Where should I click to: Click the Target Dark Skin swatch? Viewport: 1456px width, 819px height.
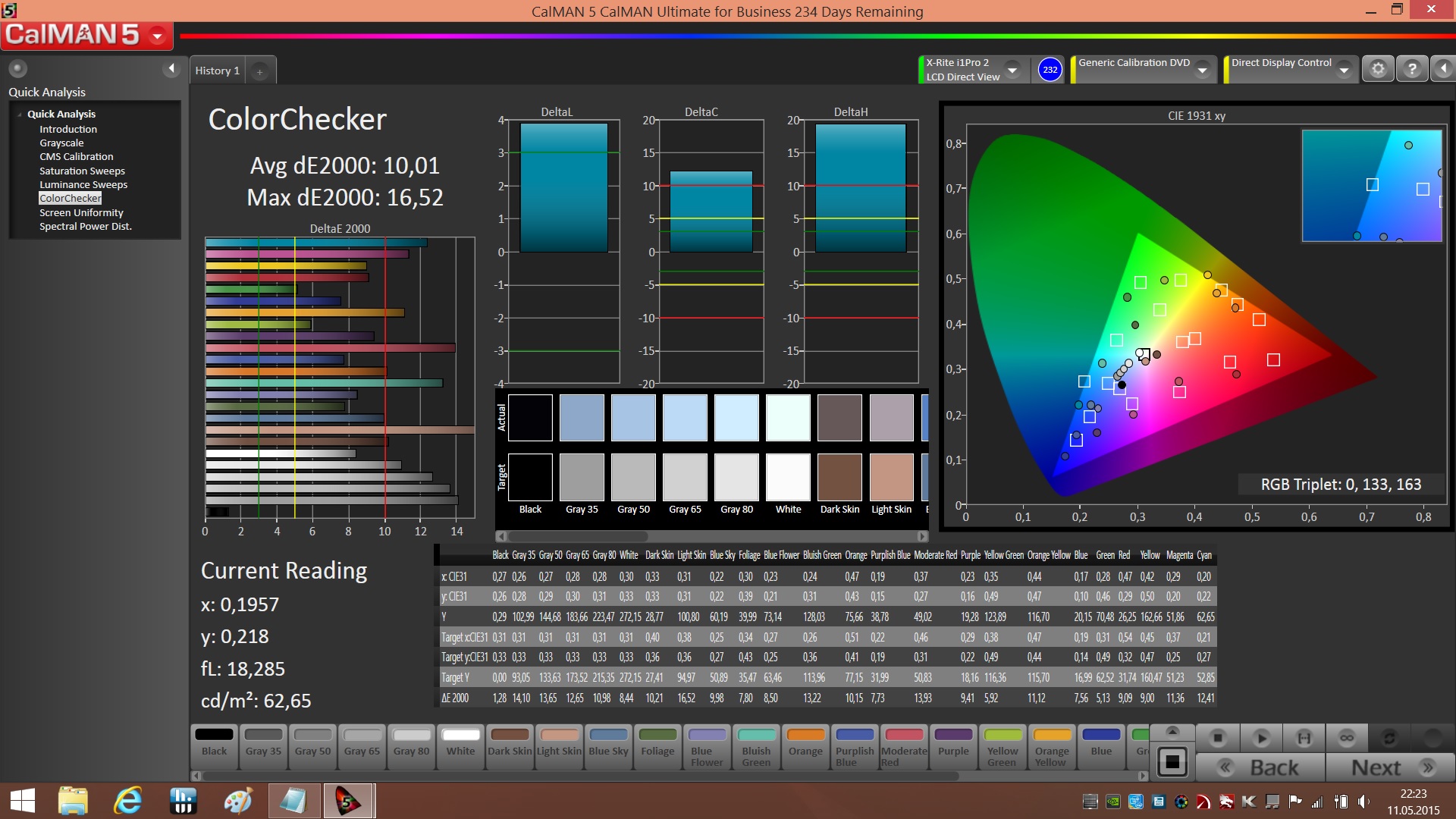point(839,477)
